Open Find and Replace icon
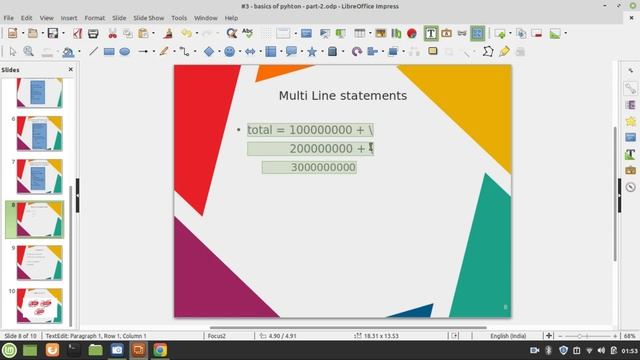Image resolution: width=640 pixels, height=360 pixels. [232, 33]
